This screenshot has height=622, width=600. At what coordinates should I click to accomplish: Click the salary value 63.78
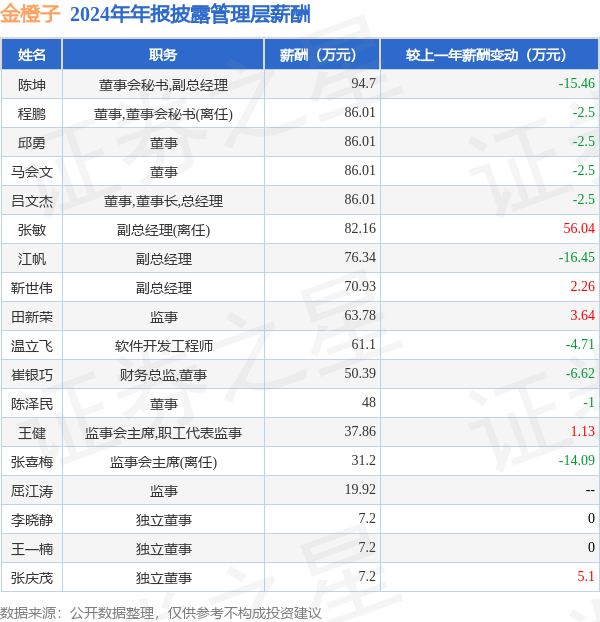360,315
